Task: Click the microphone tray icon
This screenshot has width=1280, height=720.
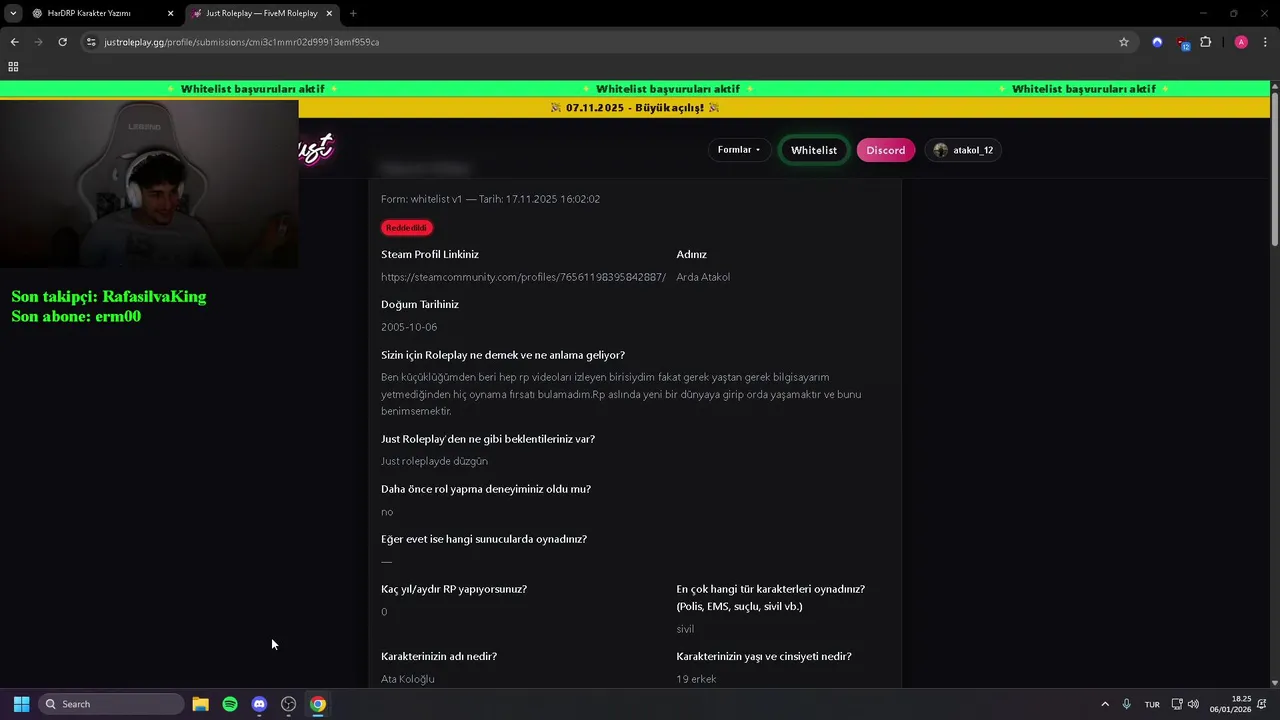Action: click(1127, 704)
